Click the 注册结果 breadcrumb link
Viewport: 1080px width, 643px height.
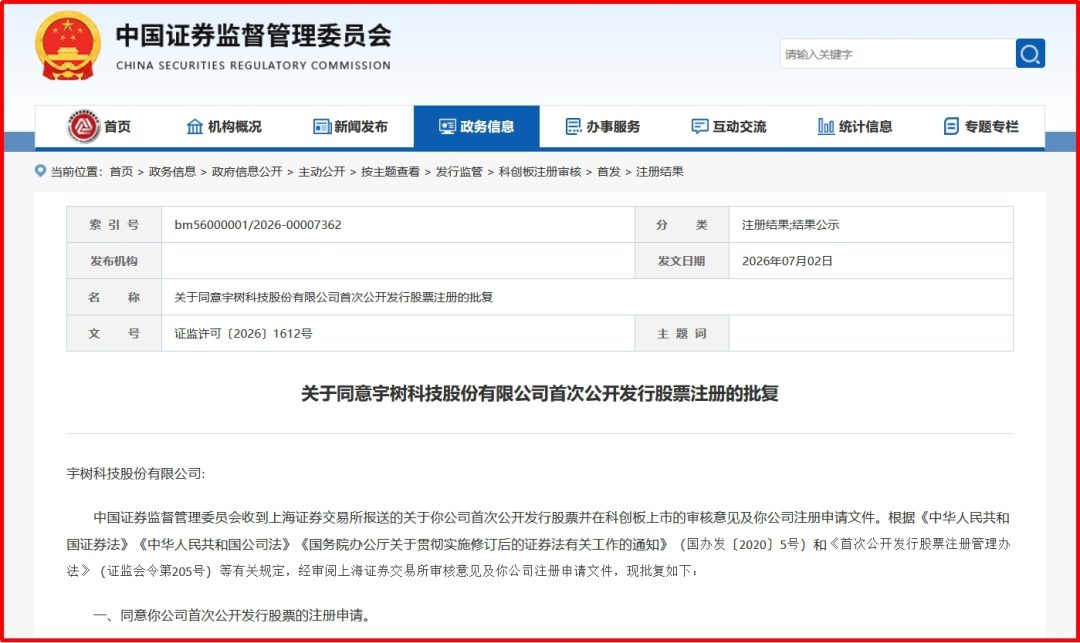660,171
